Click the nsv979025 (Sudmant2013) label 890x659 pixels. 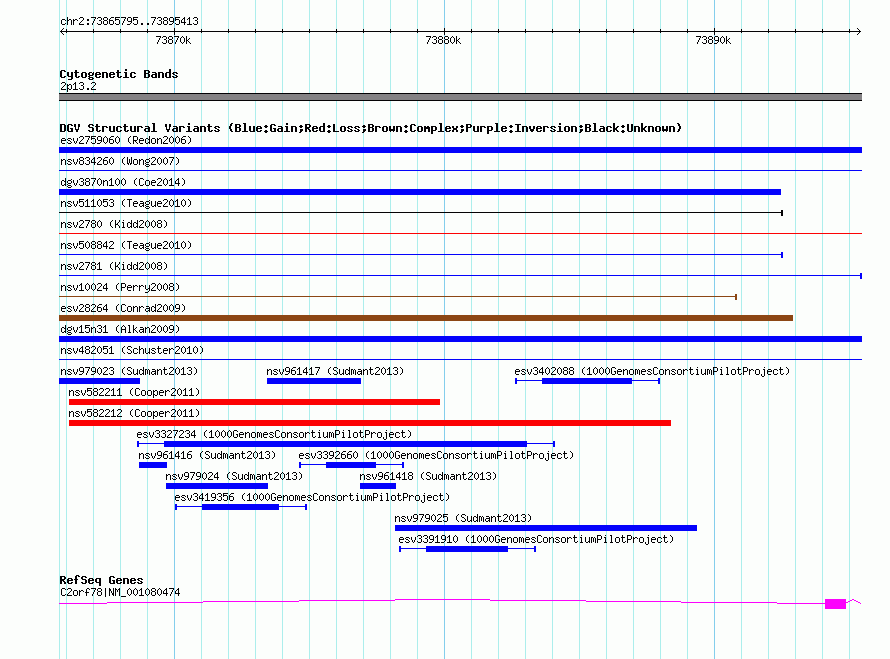point(463,518)
